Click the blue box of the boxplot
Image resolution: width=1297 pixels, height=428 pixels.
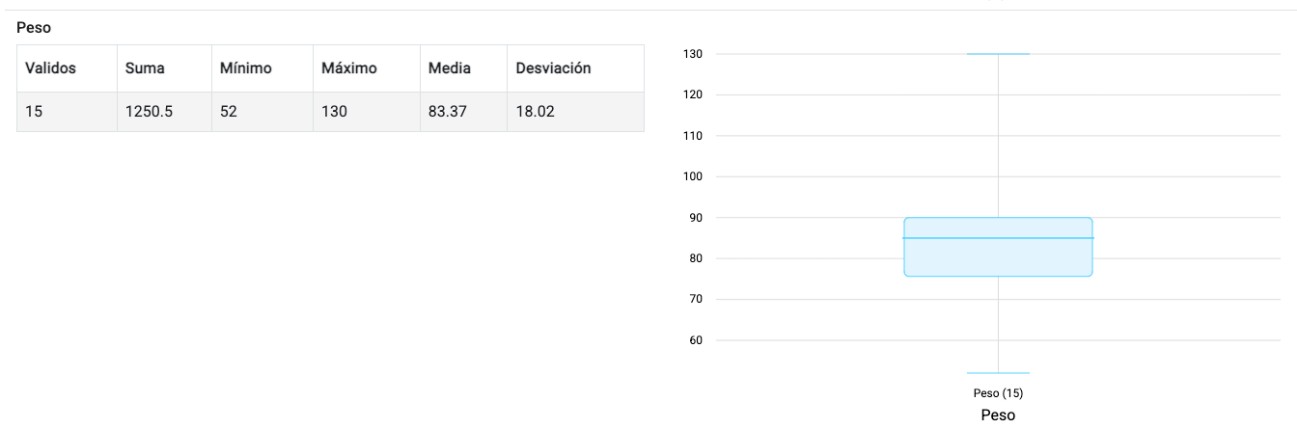pyautogui.click(x=998, y=258)
